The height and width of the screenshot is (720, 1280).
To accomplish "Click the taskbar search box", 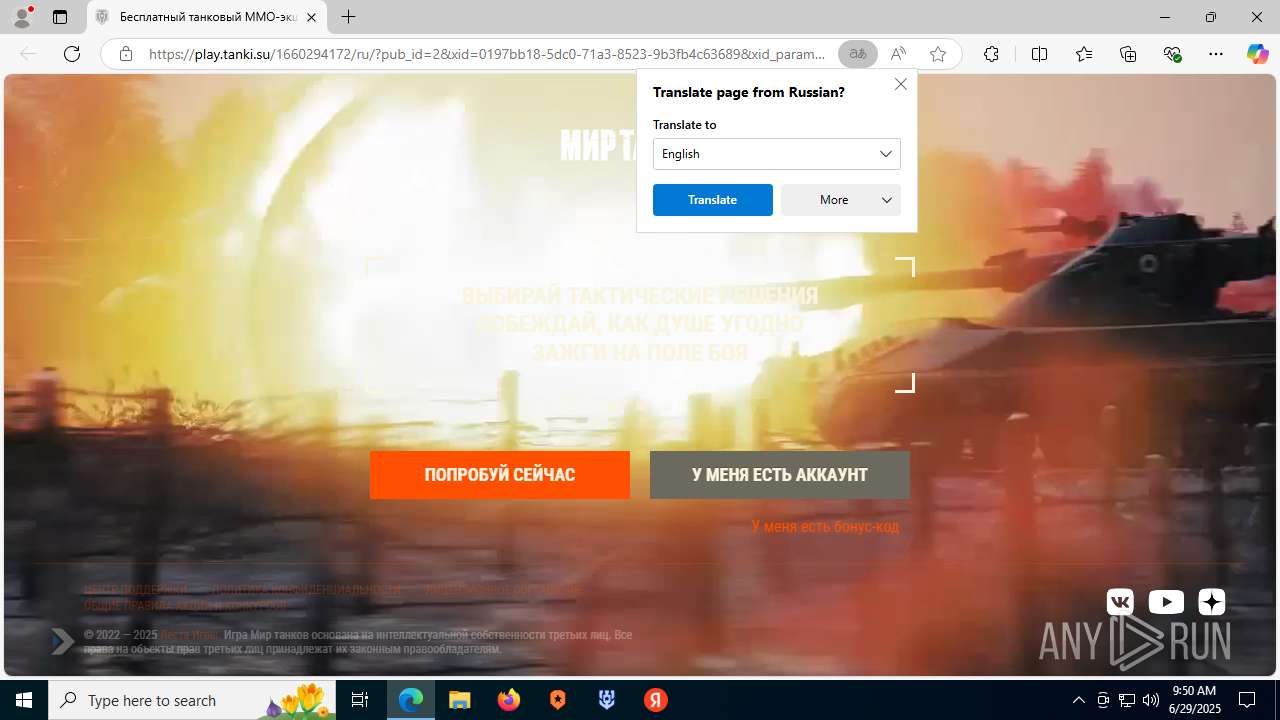I will [194, 700].
